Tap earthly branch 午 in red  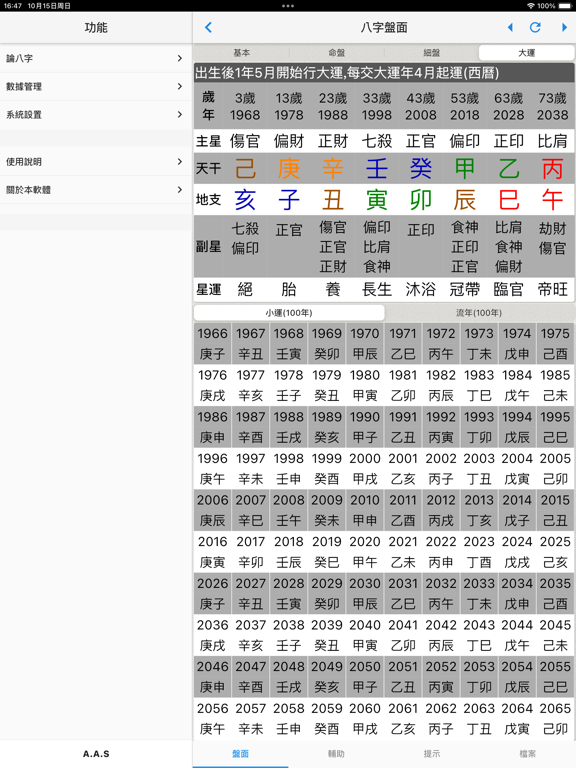click(552, 200)
